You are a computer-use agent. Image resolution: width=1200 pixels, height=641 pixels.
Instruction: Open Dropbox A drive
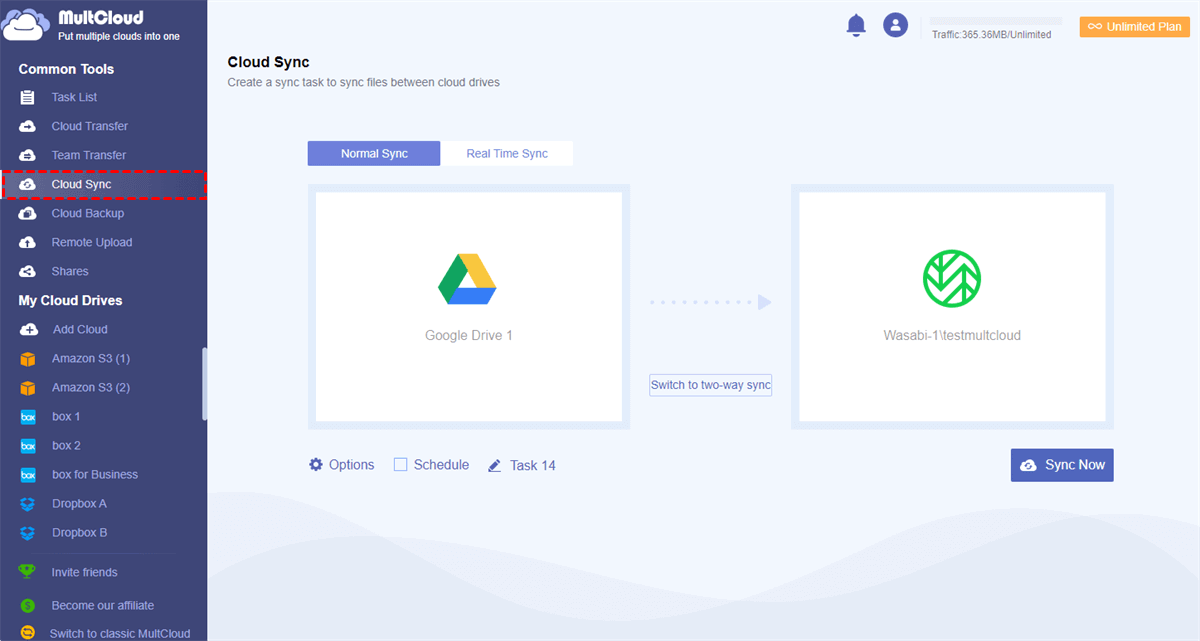tap(79, 503)
